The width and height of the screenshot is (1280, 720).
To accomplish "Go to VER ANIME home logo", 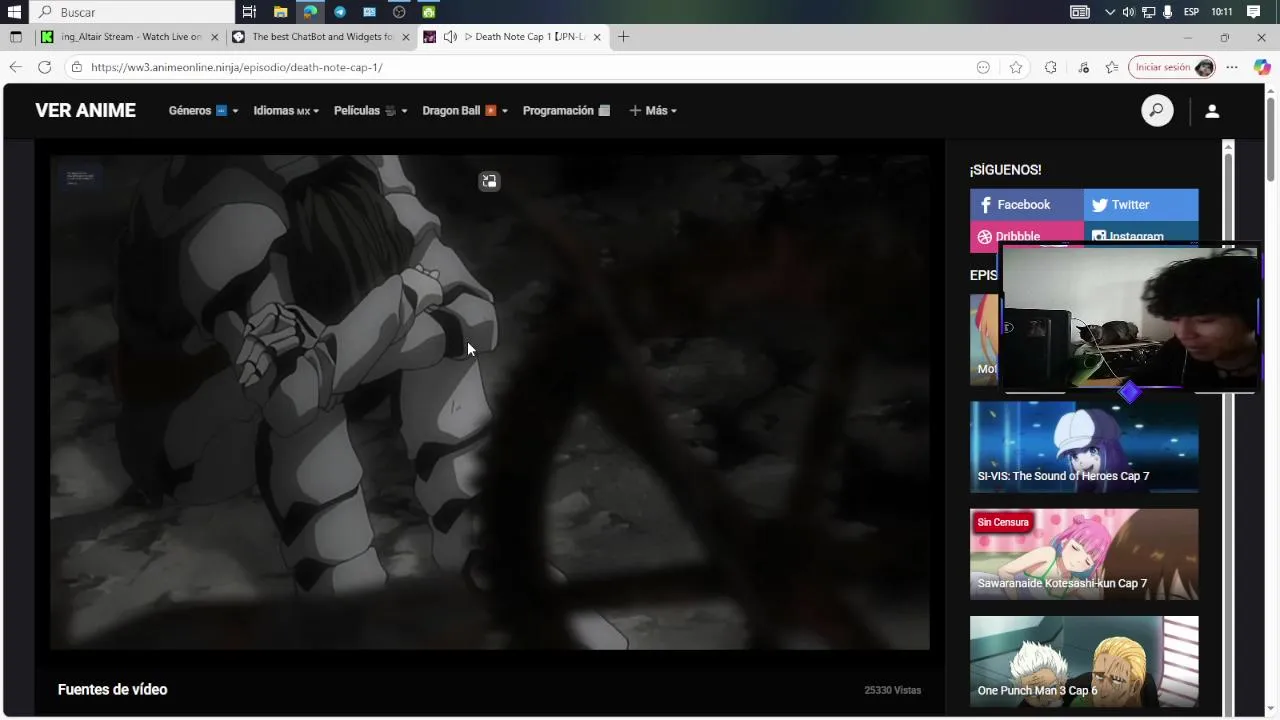I will (x=85, y=111).
